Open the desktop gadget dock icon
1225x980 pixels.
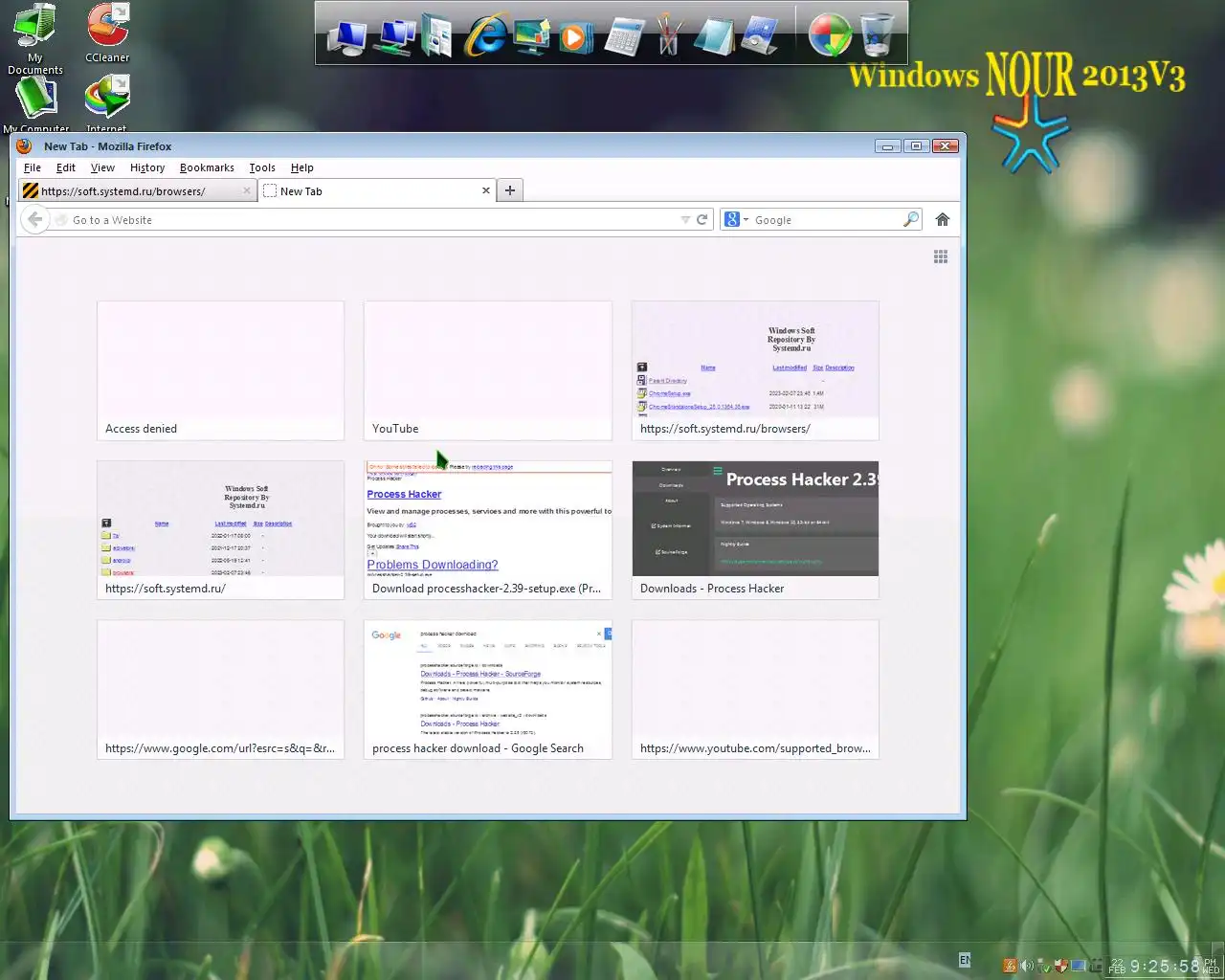tap(760, 36)
